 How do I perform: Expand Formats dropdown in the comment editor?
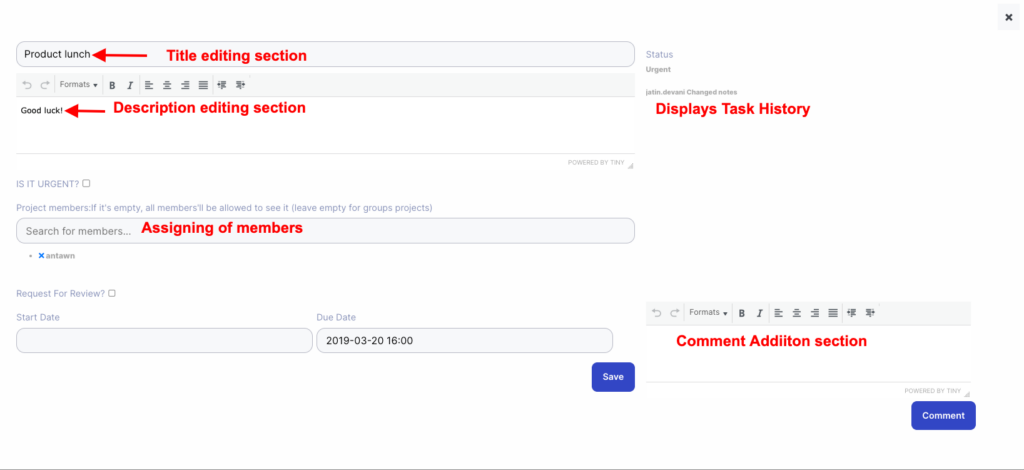coord(708,313)
